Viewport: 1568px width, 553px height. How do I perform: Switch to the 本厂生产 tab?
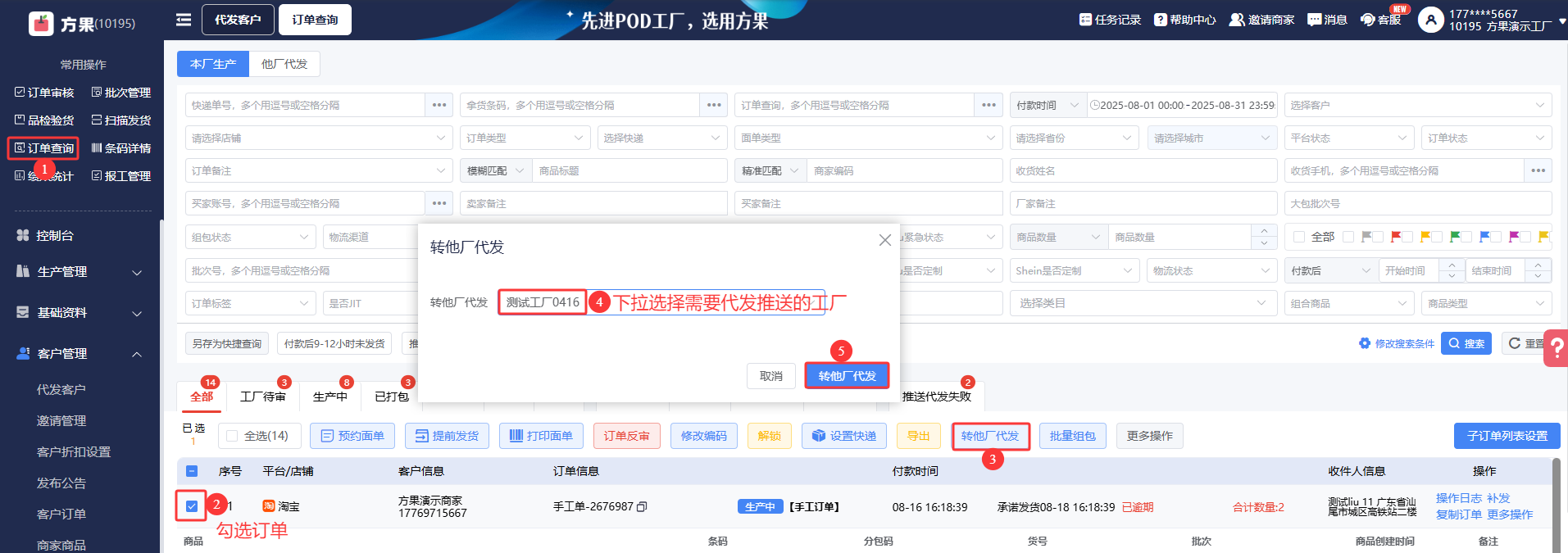(x=213, y=64)
